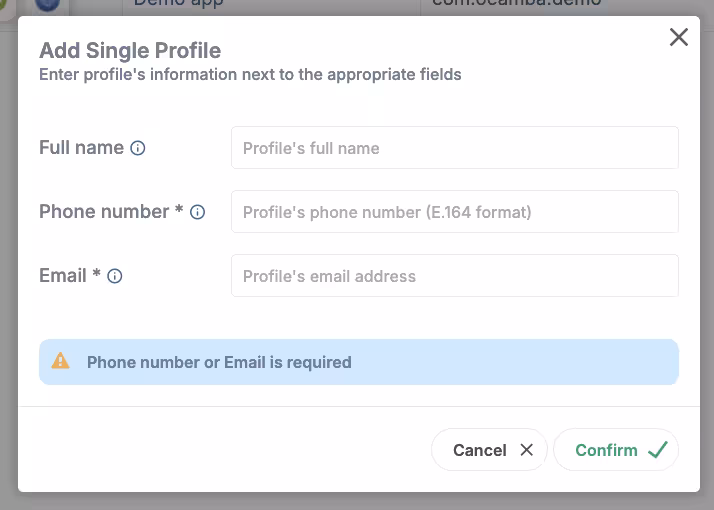Click the "Phone number or Email is required" message
714x510 pixels.
[x=219, y=362]
